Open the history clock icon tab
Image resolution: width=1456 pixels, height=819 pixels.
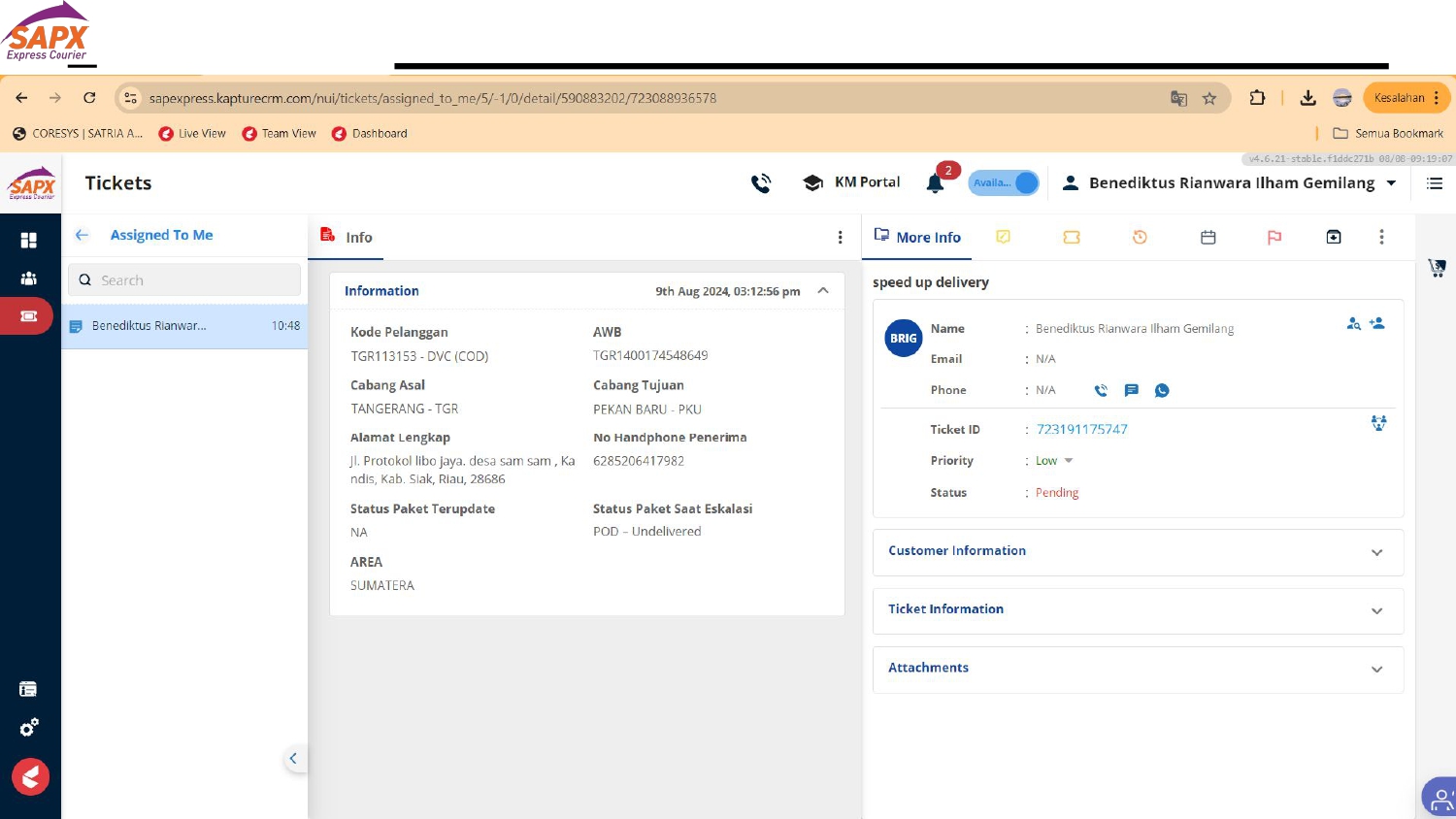pos(1140,237)
